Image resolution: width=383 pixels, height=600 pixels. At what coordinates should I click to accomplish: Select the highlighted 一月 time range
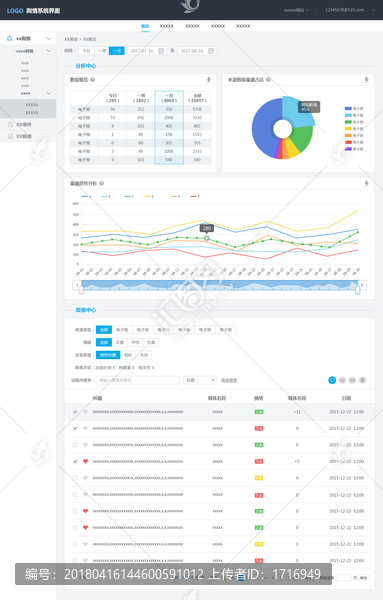click(x=117, y=51)
